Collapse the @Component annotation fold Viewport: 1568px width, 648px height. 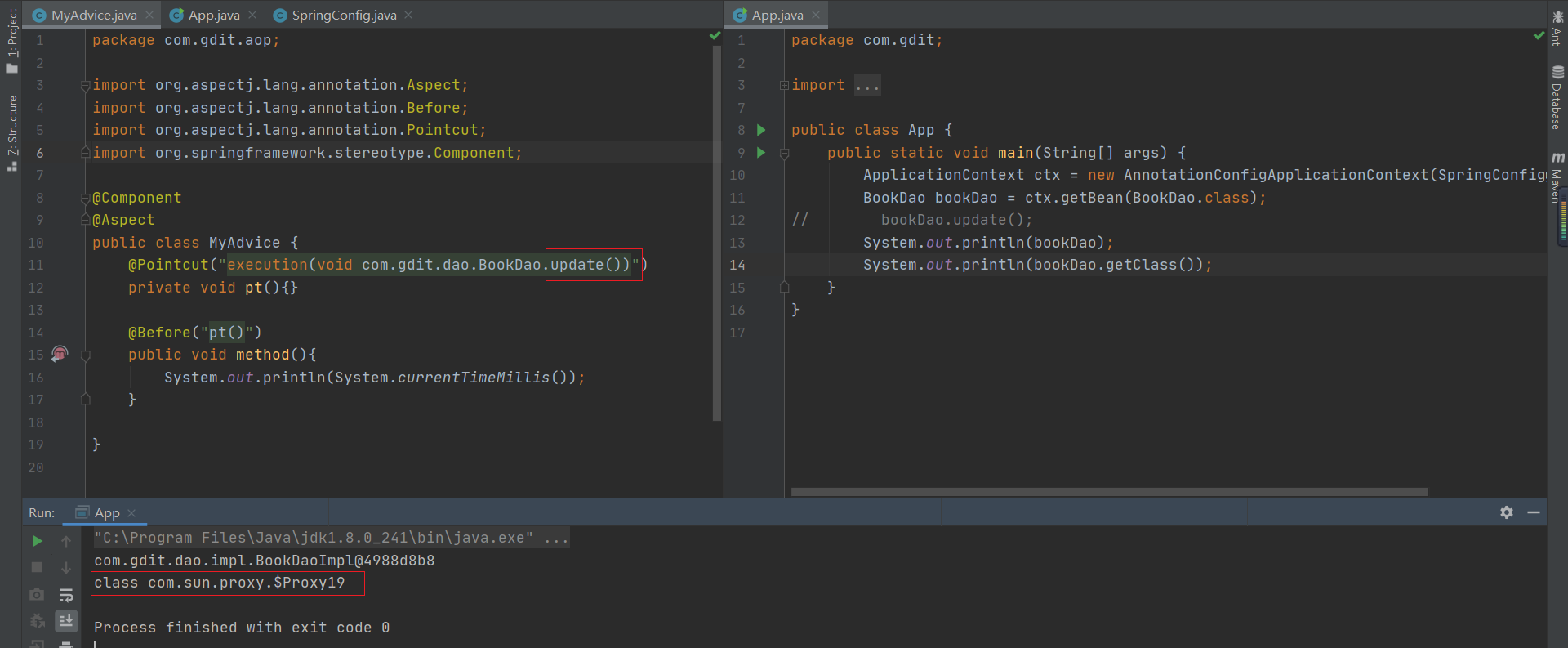click(85, 198)
